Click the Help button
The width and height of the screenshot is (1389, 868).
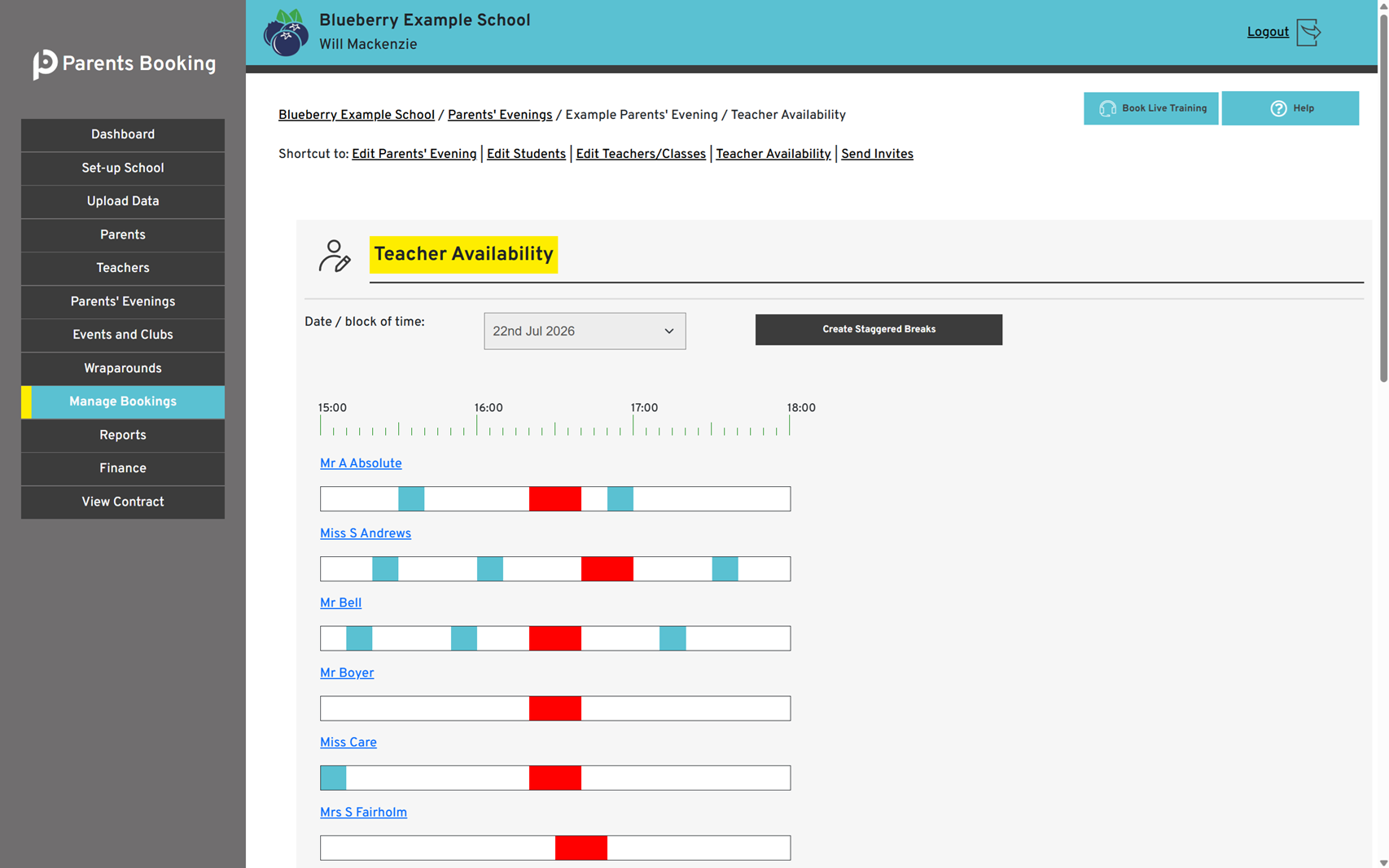tap(1290, 108)
